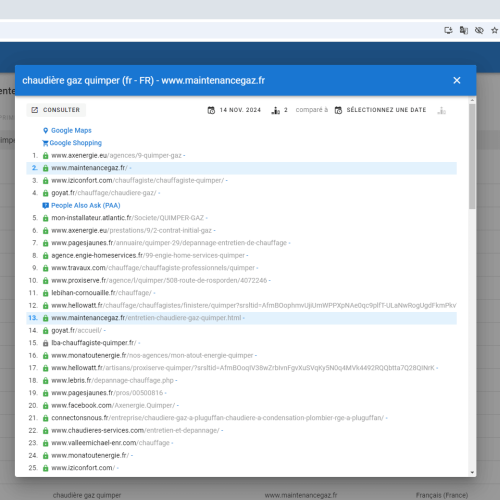Screen dimensions: 500x500
Task: Click the crossed-out eye icon in address bar
Action: 479,30
